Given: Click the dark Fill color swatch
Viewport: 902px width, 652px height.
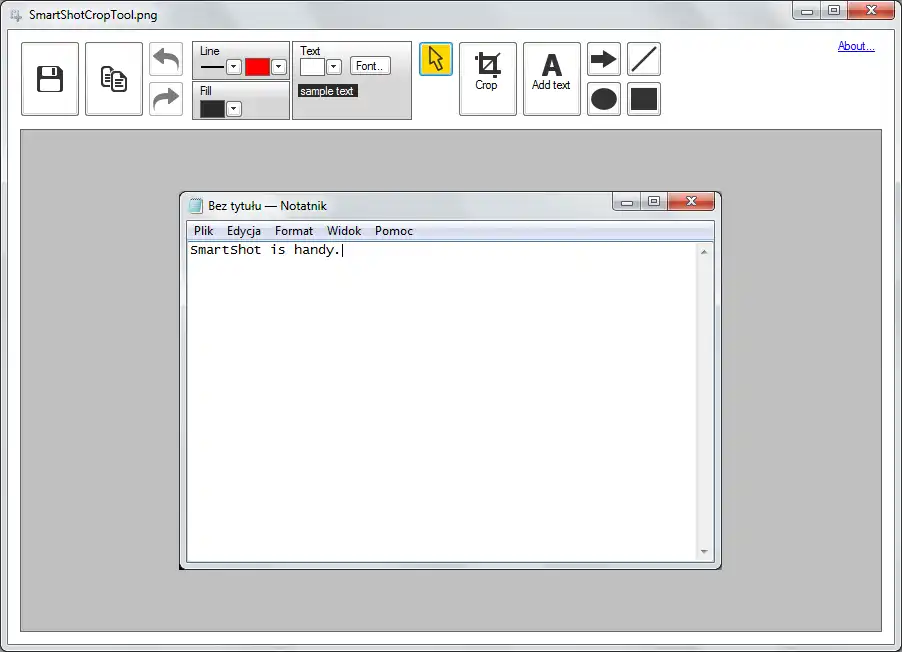Looking at the screenshot, I should click(212, 109).
